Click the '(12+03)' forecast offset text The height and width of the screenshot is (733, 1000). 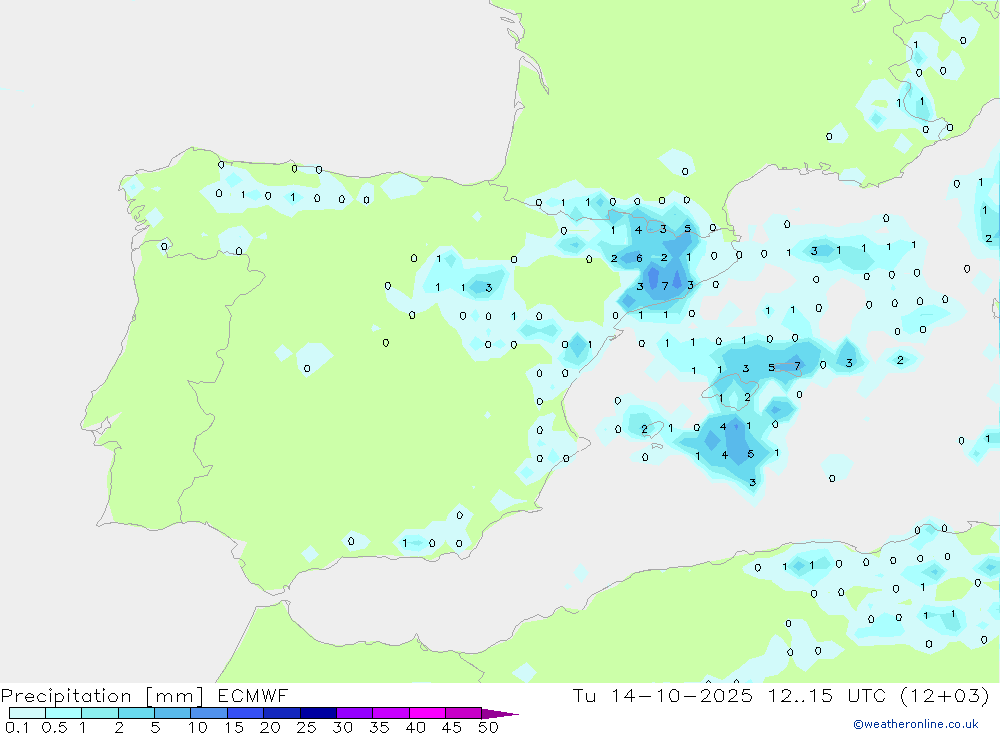945,695
